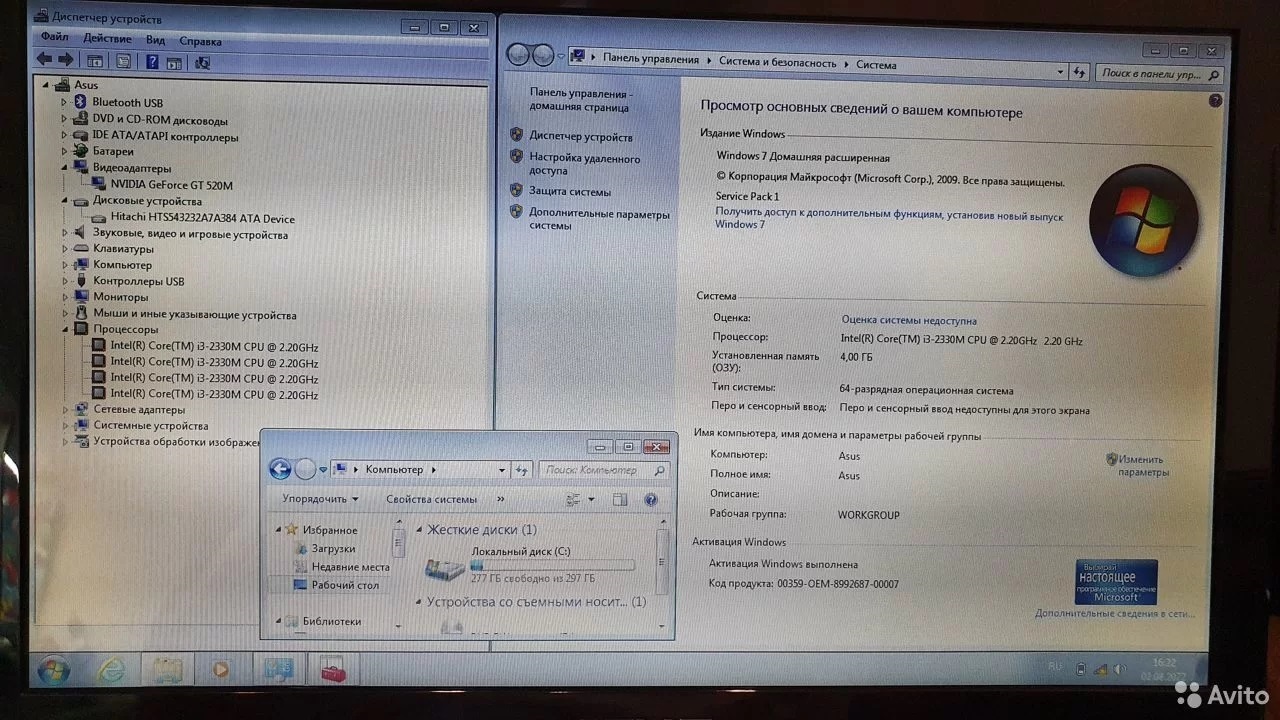Select Рабочий стол in navigation pane
Screen dimensions: 1280x720
point(345,585)
